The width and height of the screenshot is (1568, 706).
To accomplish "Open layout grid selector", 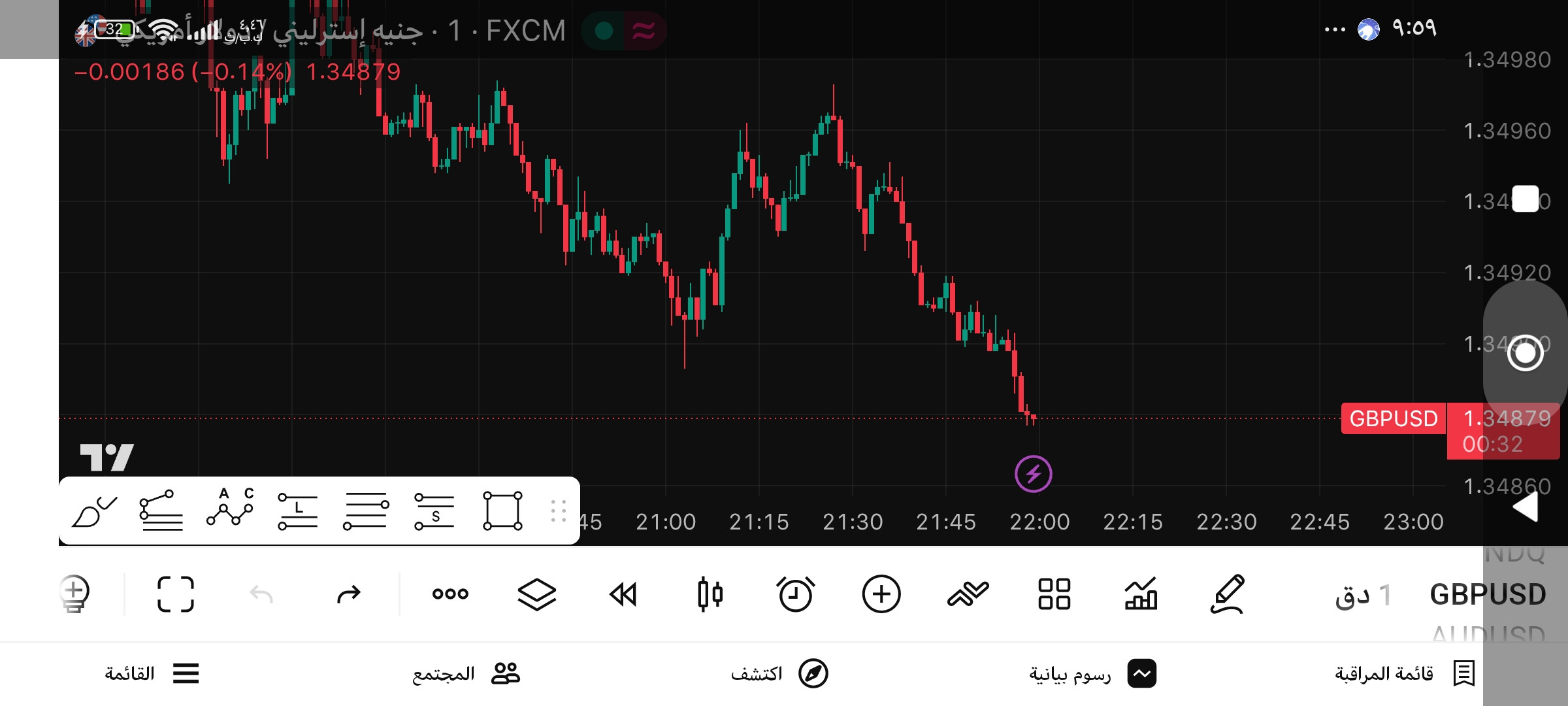I will point(1054,594).
